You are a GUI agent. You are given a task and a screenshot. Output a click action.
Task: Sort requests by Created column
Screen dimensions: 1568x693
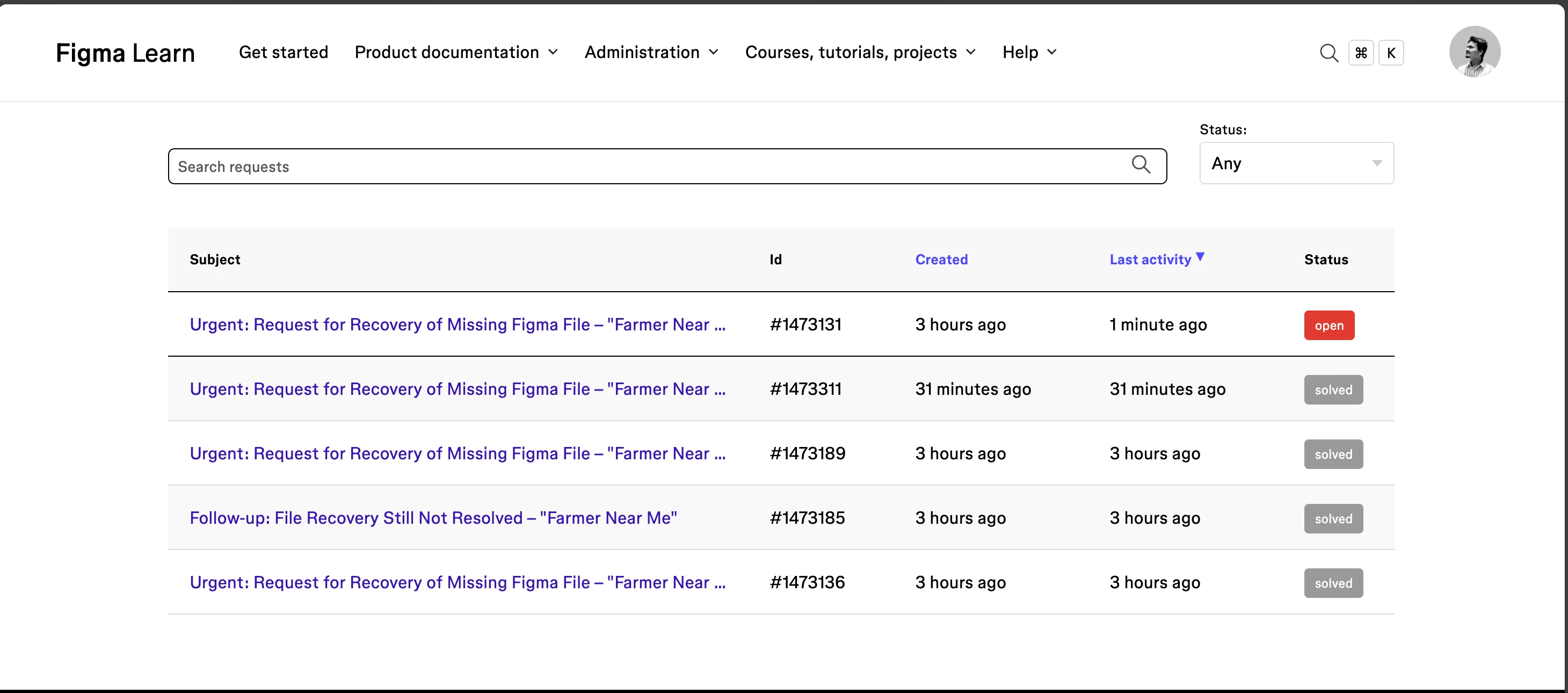click(x=941, y=259)
